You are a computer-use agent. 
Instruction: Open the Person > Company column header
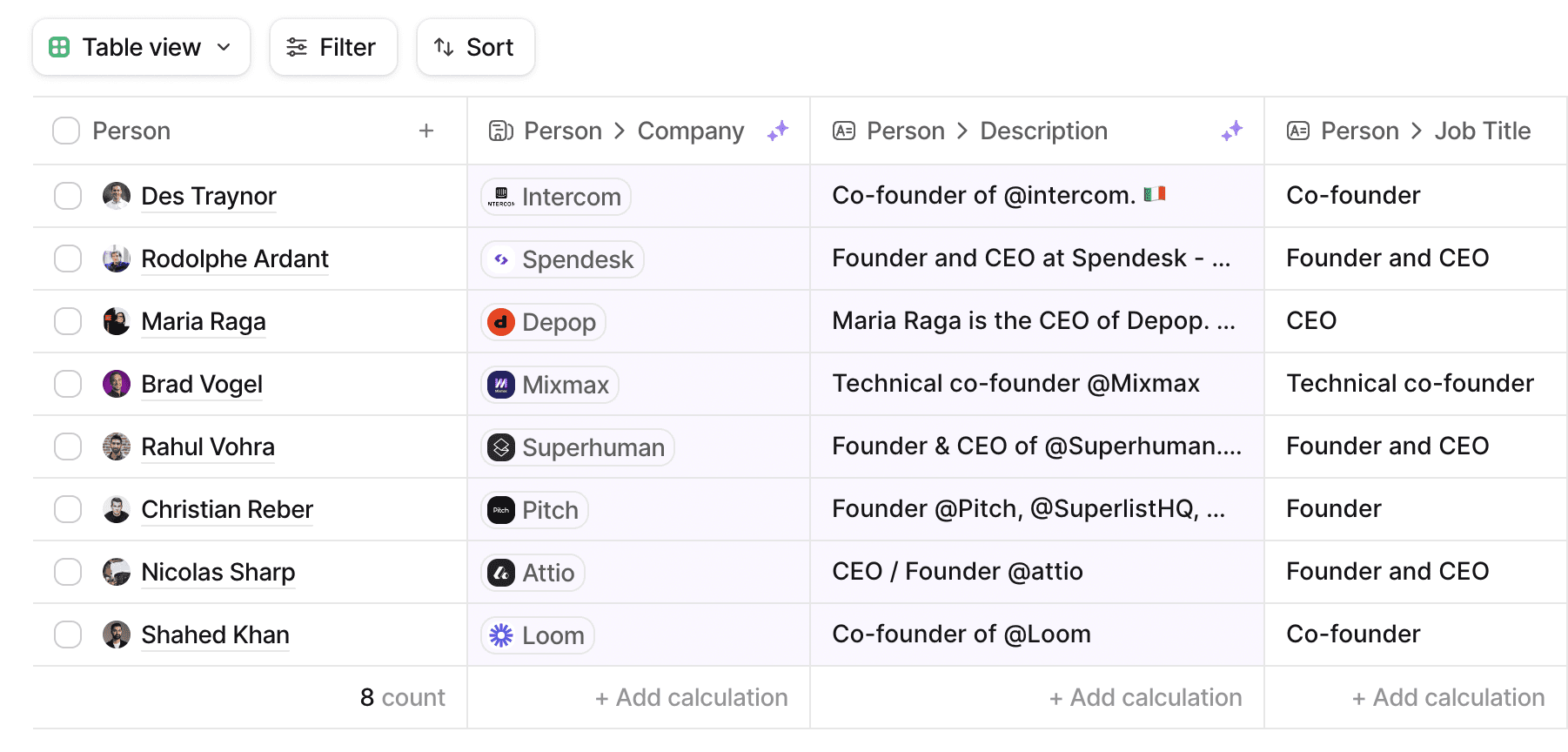point(639,131)
